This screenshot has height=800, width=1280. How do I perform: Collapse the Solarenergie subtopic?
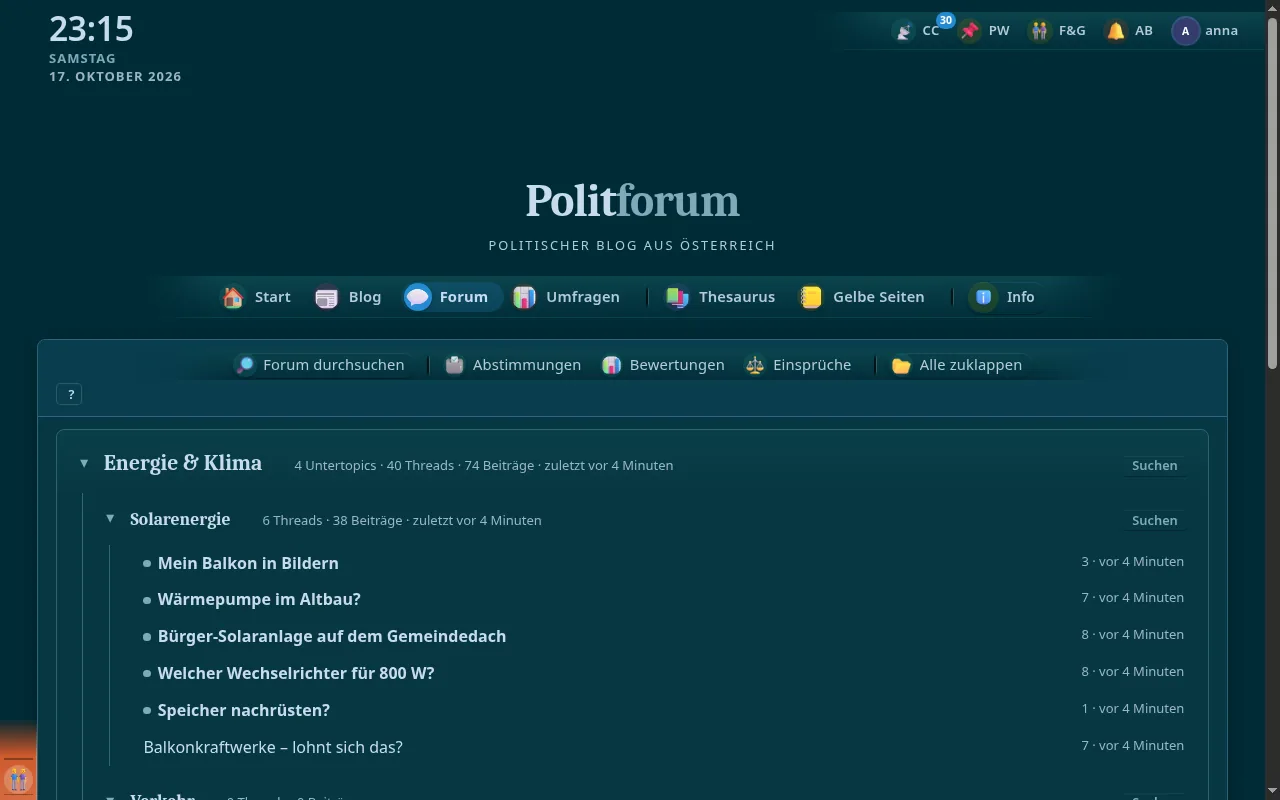tap(110, 519)
